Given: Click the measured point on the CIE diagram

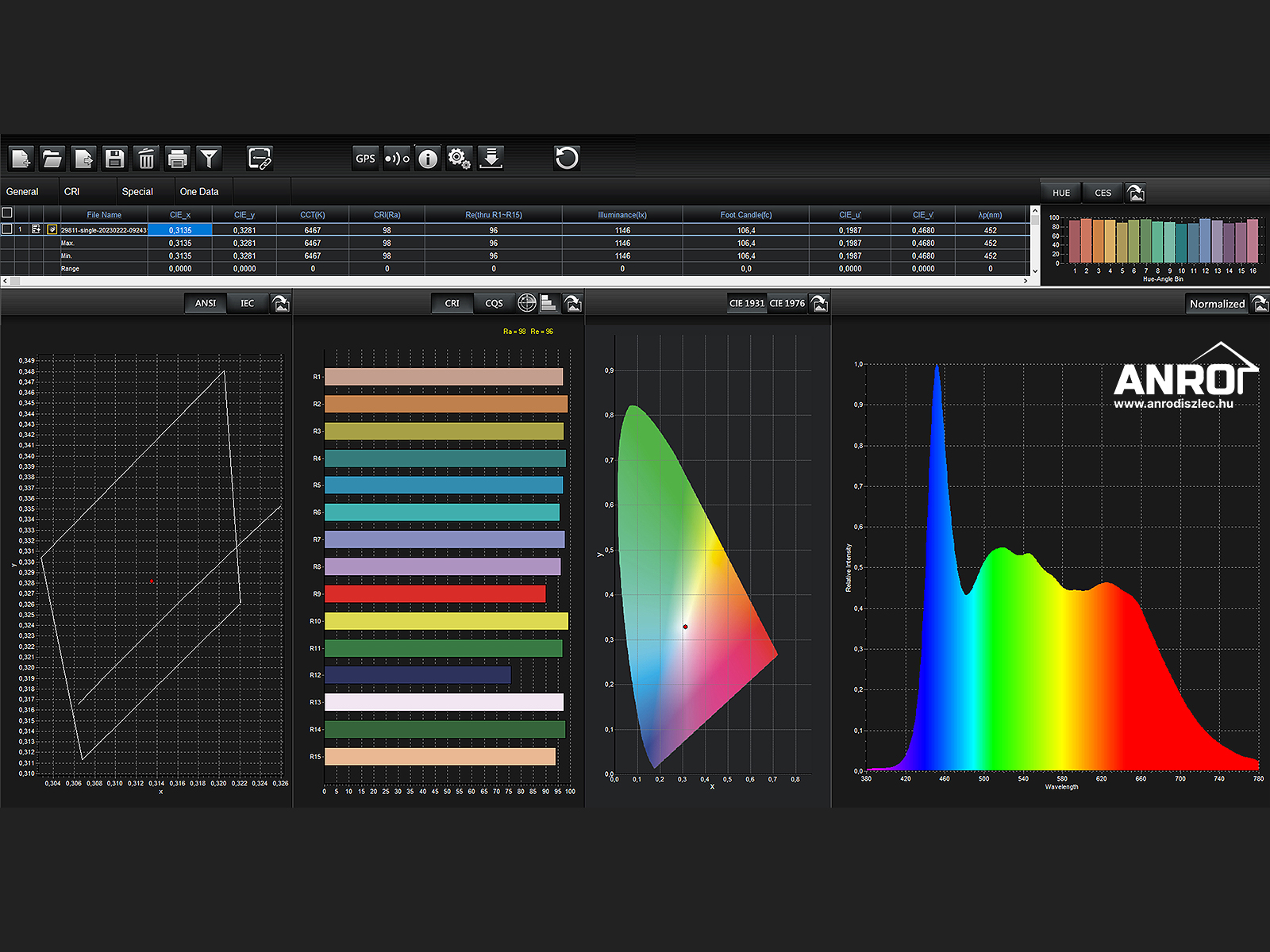Looking at the screenshot, I should point(685,627).
